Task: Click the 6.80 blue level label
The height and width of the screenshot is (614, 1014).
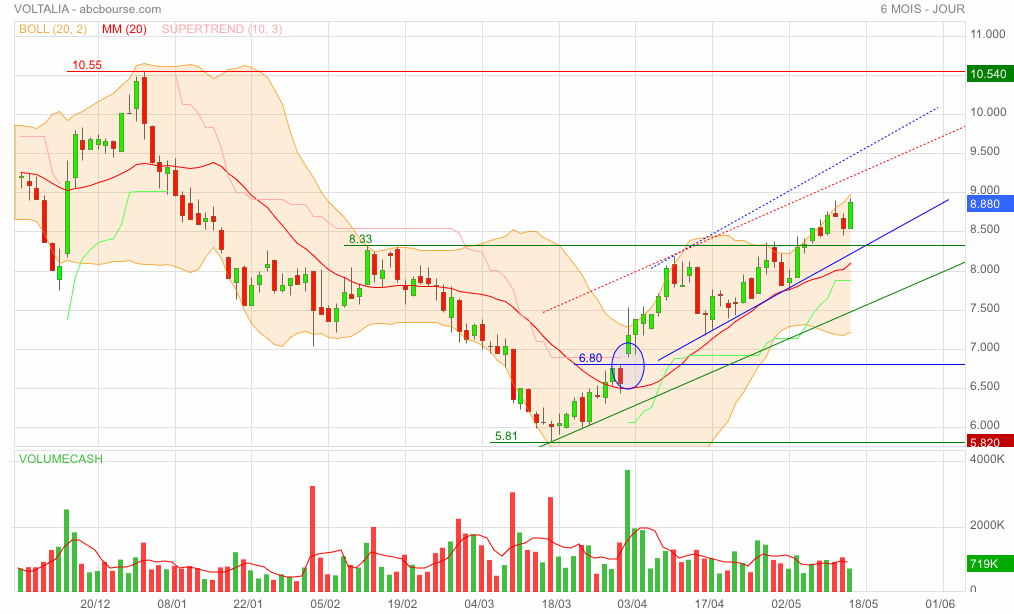Action: point(590,358)
